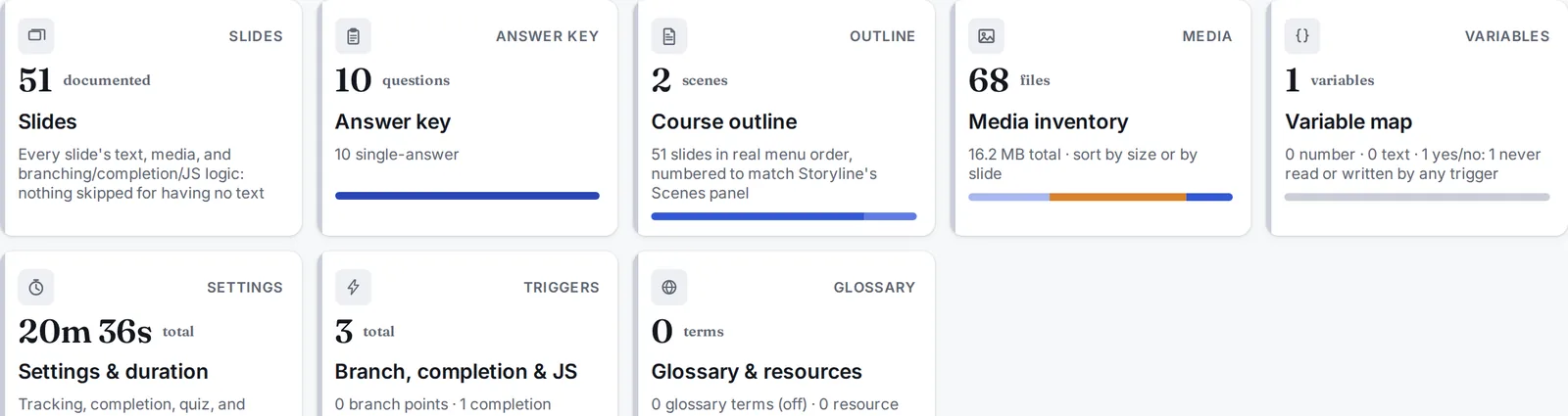Click the Variables curly braces icon
This screenshot has width=1568, height=416.
(x=1302, y=36)
